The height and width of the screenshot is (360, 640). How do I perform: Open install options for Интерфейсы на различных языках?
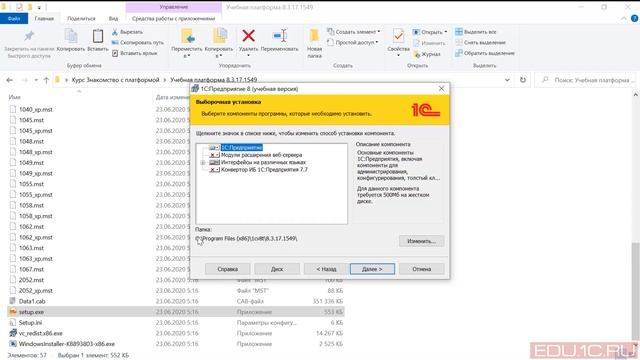(x=214, y=162)
